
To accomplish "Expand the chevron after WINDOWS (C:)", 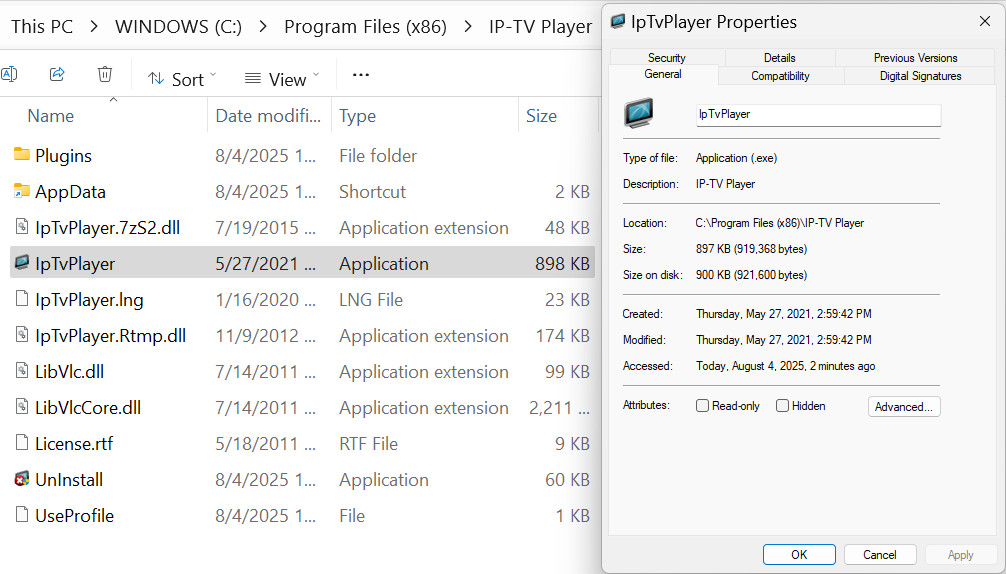I will pyautogui.click(x=263, y=26).
